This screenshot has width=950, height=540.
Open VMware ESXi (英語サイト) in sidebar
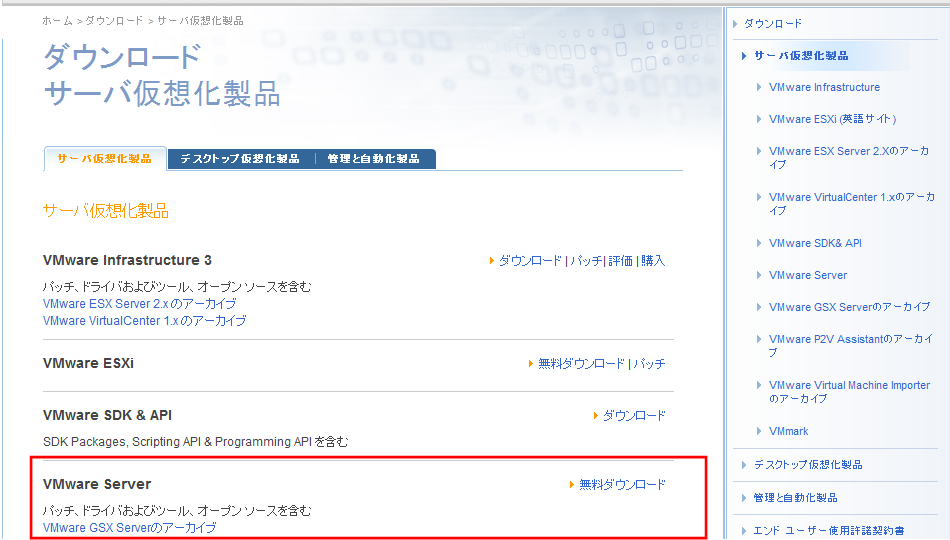[x=832, y=119]
